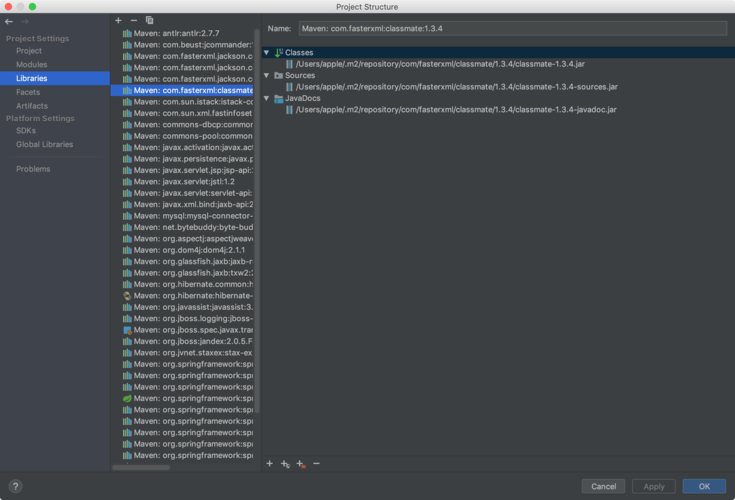This screenshot has height=500, width=735.
Task: Click the Classes node icon
Action: [x=278, y=52]
